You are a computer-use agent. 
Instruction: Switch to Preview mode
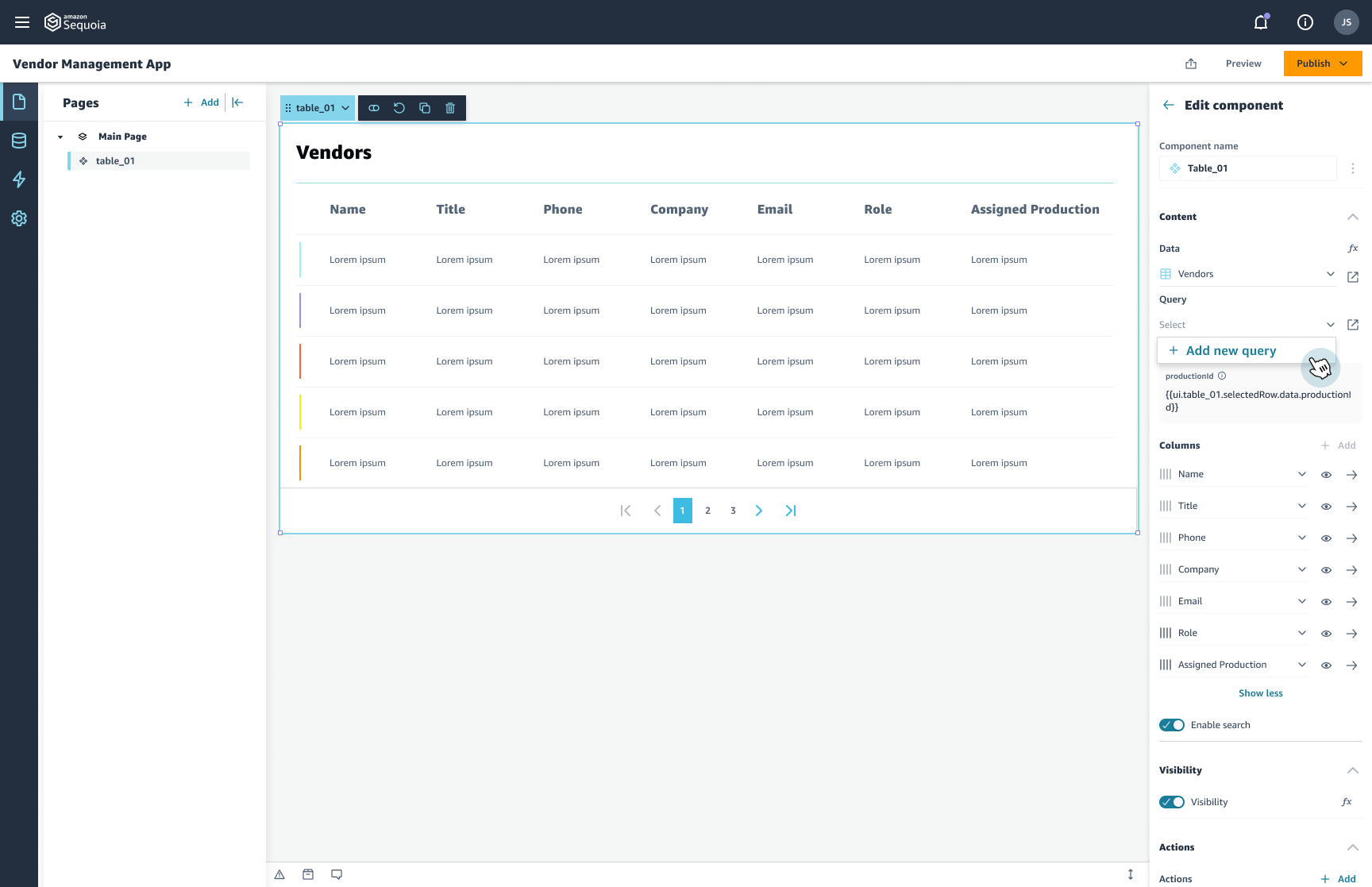tap(1243, 64)
